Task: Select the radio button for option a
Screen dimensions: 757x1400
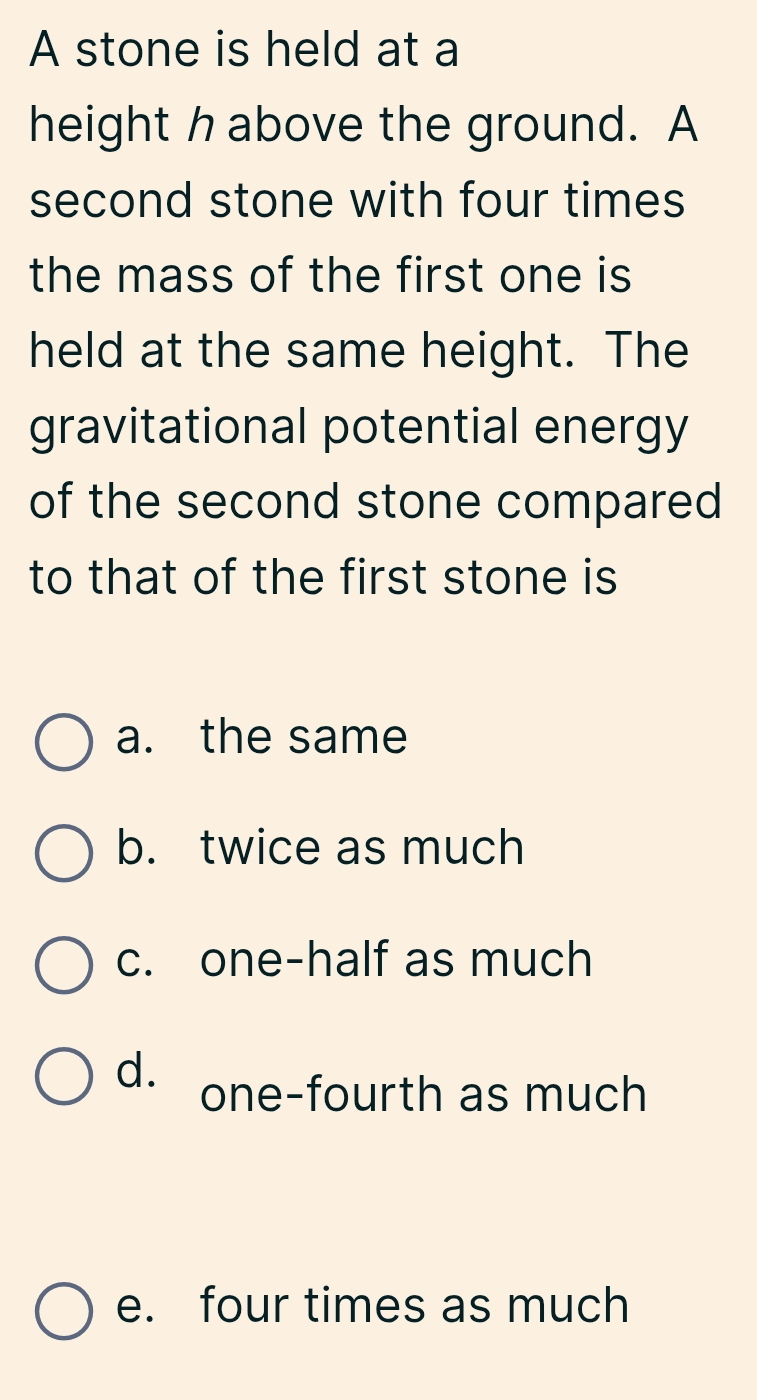Action: pyautogui.click(x=64, y=742)
